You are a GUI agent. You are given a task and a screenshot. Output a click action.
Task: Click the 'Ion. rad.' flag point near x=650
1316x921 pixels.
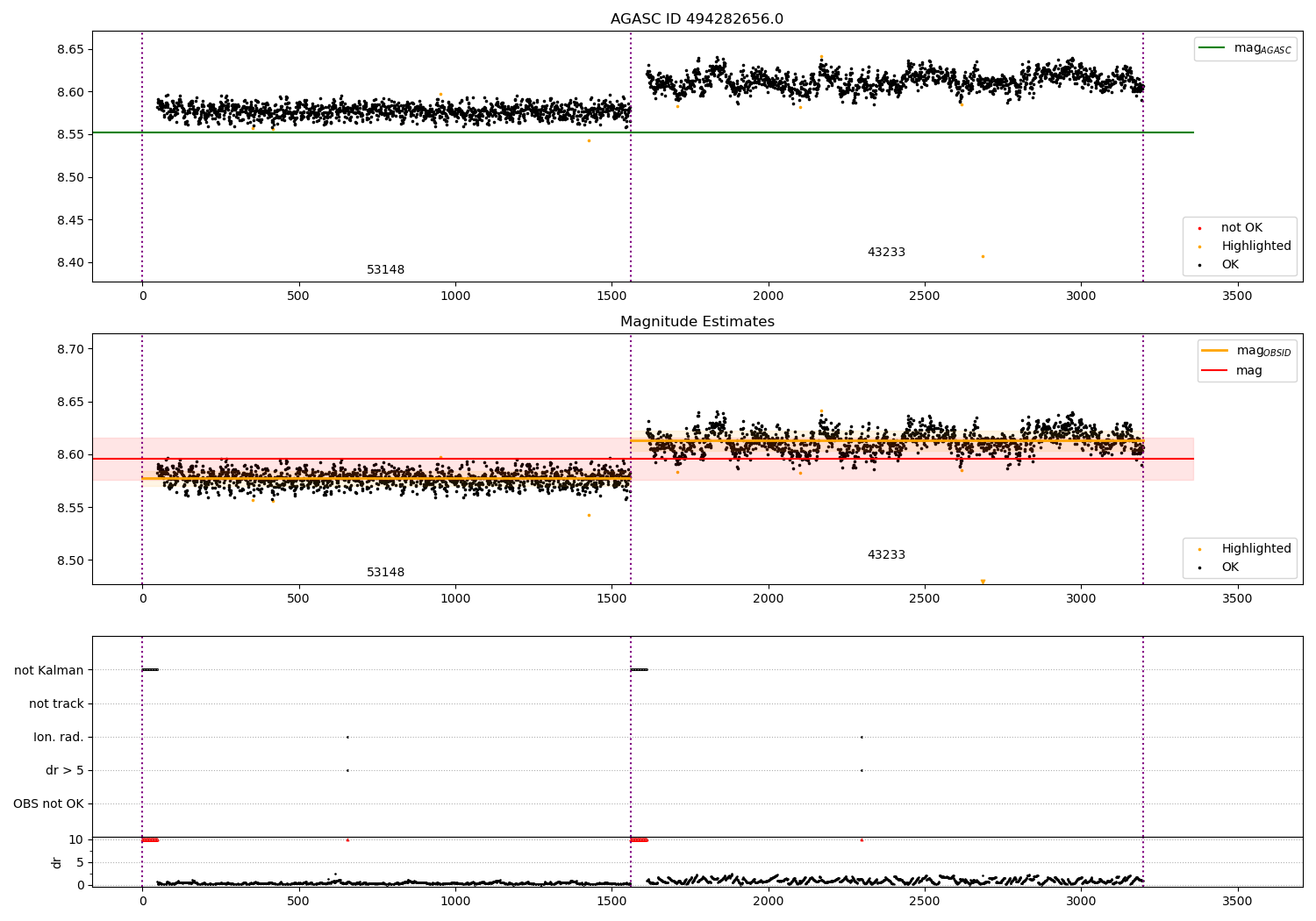[347, 737]
